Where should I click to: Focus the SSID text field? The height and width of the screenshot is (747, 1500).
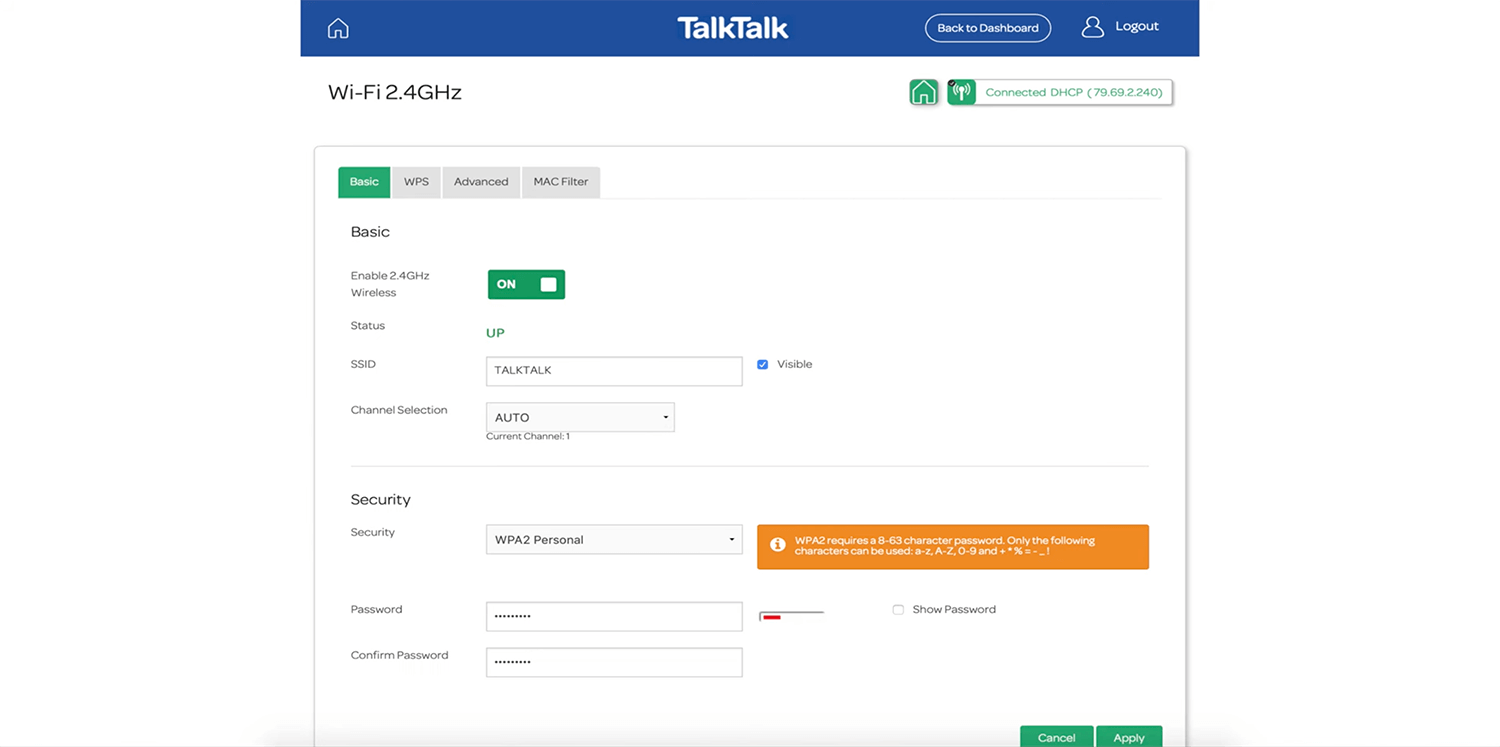click(x=614, y=370)
